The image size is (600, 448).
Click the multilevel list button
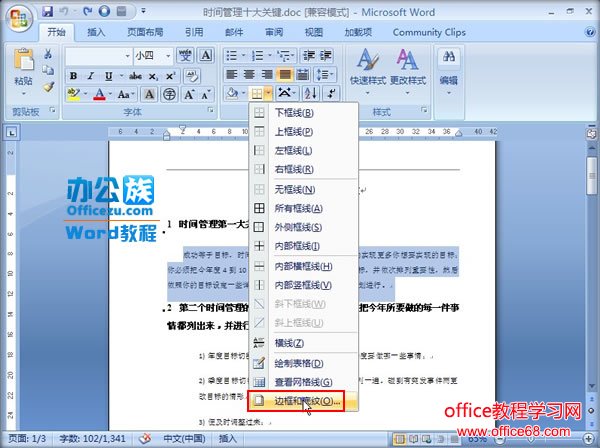(x=286, y=56)
